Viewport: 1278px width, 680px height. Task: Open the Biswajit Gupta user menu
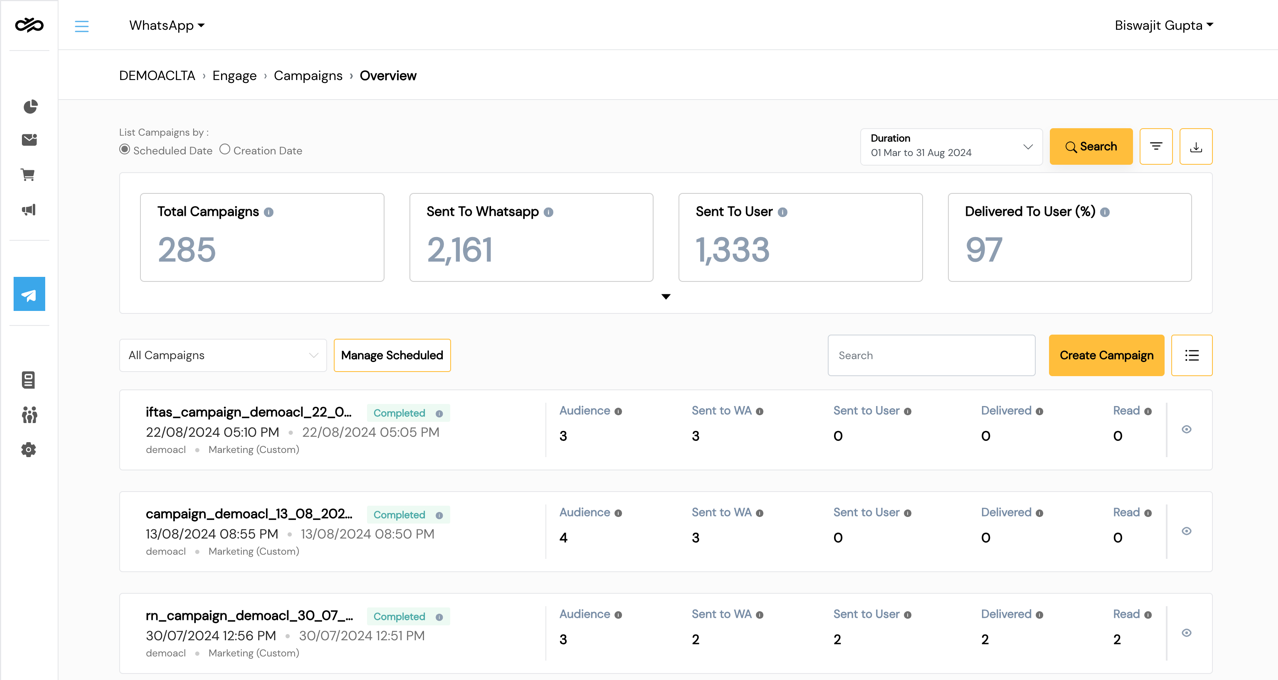click(x=1164, y=25)
